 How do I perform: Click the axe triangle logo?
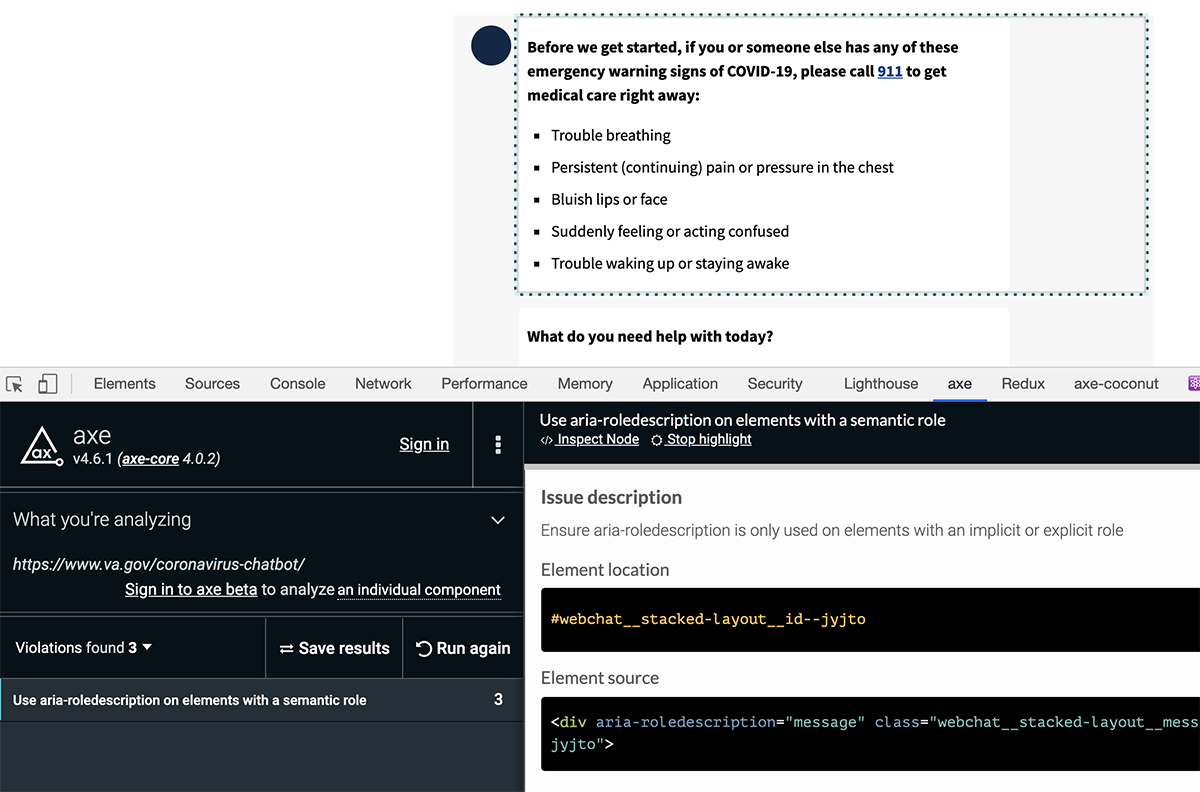coord(40,444)
